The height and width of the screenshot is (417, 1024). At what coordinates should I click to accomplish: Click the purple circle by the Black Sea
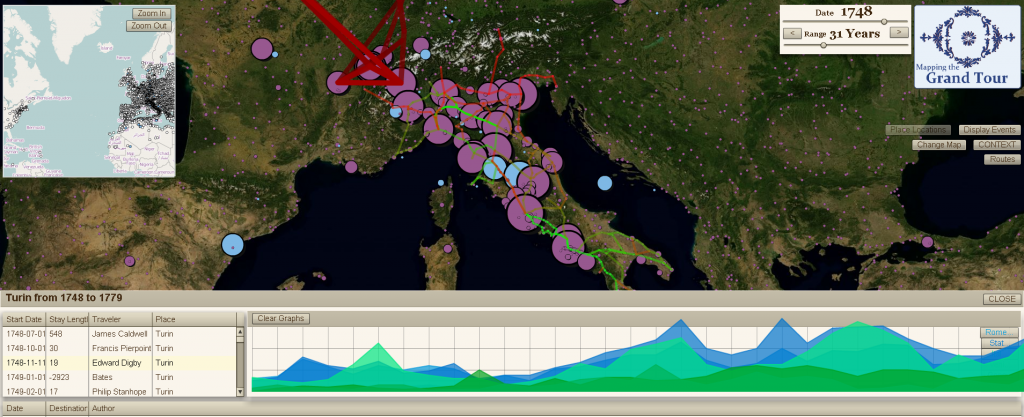pos(927,242)
